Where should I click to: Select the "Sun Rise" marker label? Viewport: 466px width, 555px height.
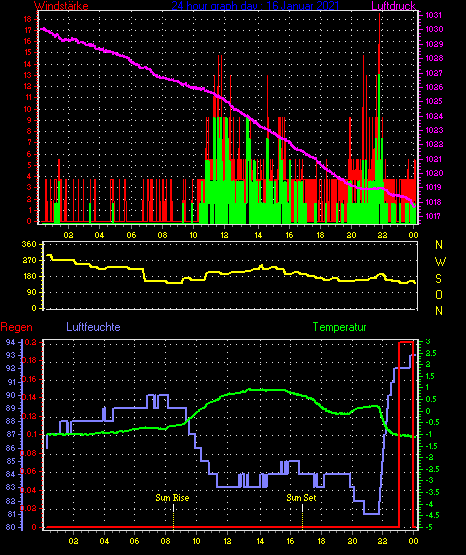[172, 498]
